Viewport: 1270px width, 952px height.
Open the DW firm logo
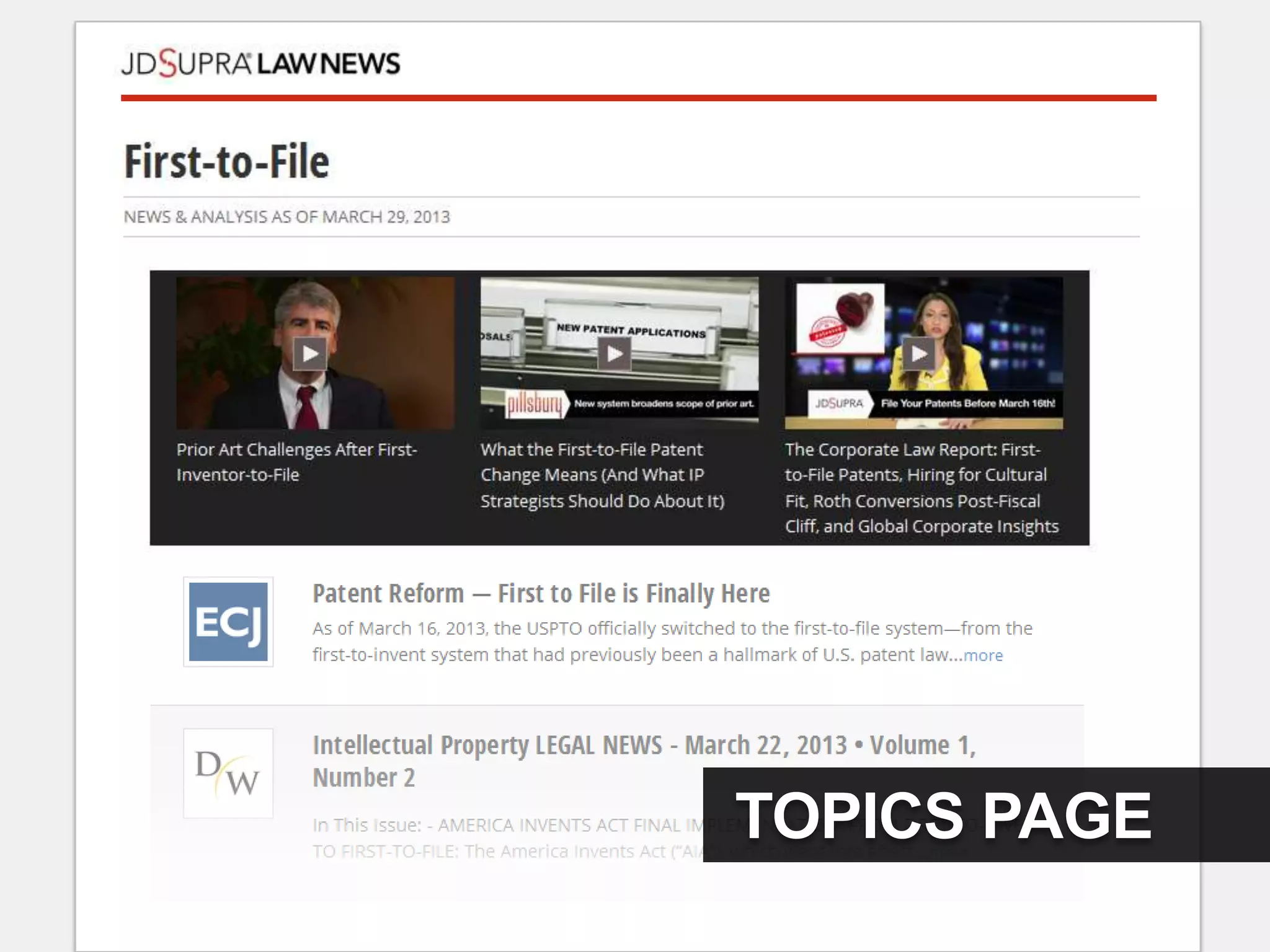(x=228, y=773)
